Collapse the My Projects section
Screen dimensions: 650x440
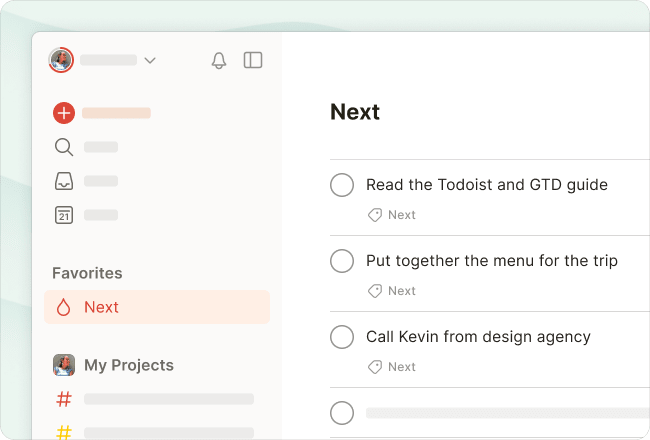(128, 365)
